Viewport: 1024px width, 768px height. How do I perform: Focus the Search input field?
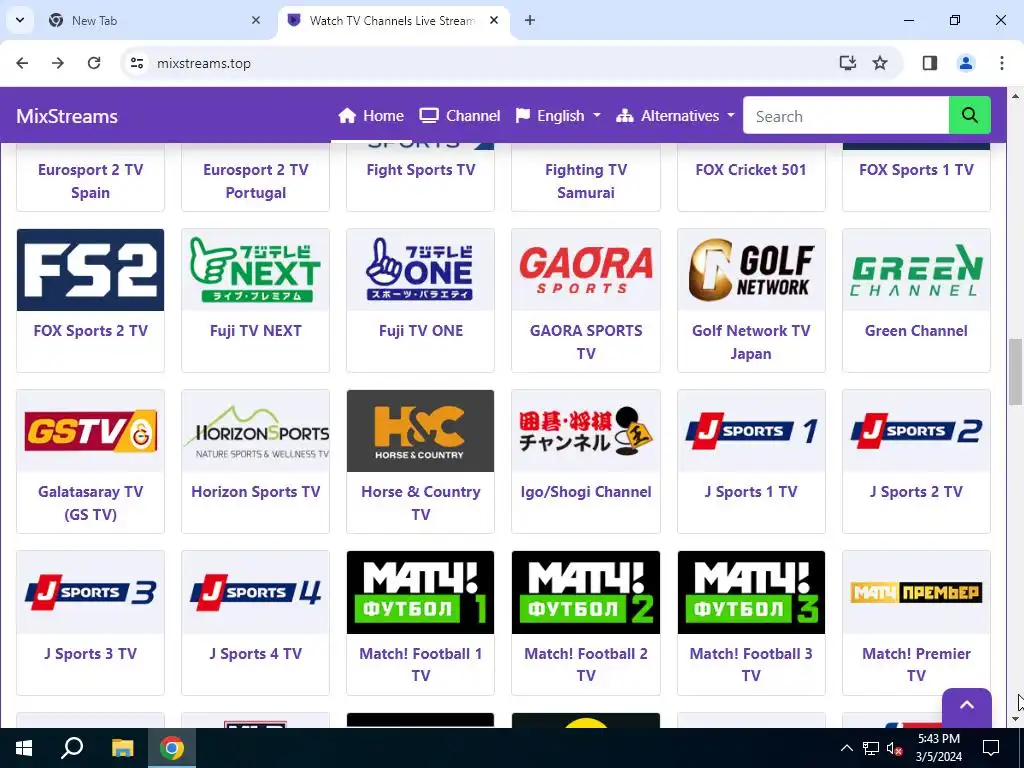coord(846,116)
